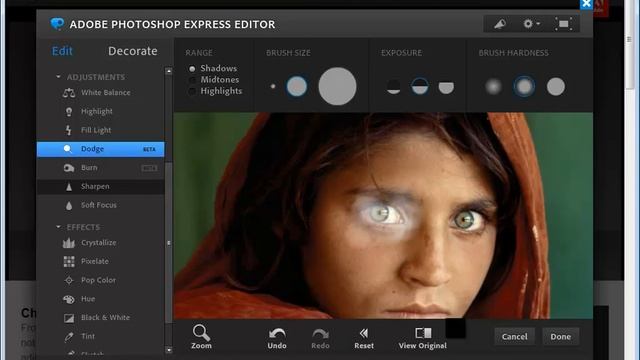Select the Midtones range option
The image size is (640, 360).
pyautogui.click(x=214, y=80)
